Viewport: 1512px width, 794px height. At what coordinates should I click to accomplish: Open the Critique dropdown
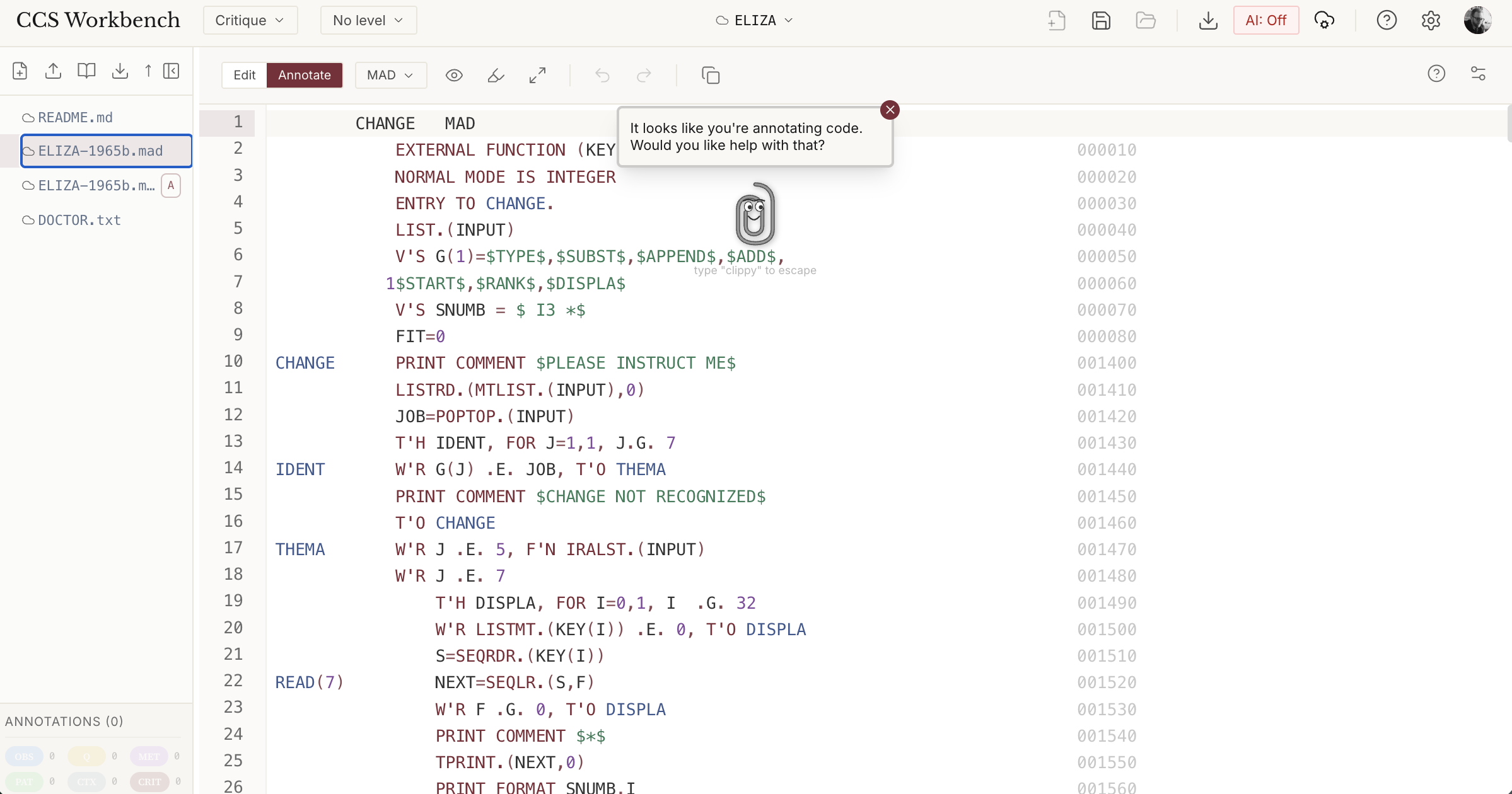pyautogui.click(x=250, y=21)
